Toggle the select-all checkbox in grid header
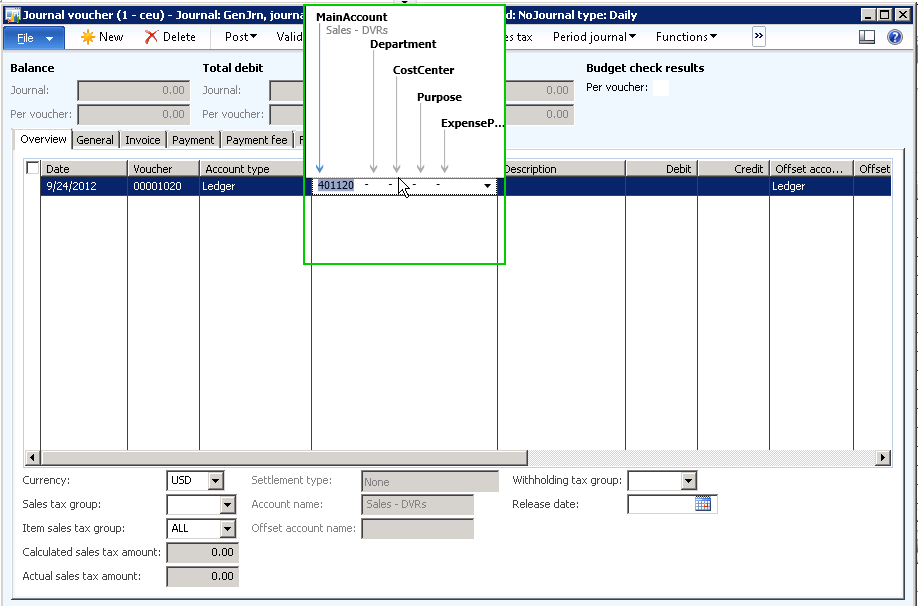The width and height of the screenshot is (918, 606). click(33, 169)
